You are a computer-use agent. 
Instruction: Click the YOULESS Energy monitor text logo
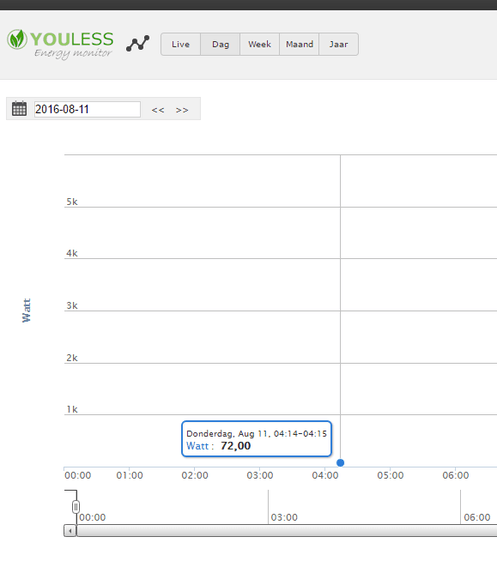pyautogui.click(x=72, y=44)
